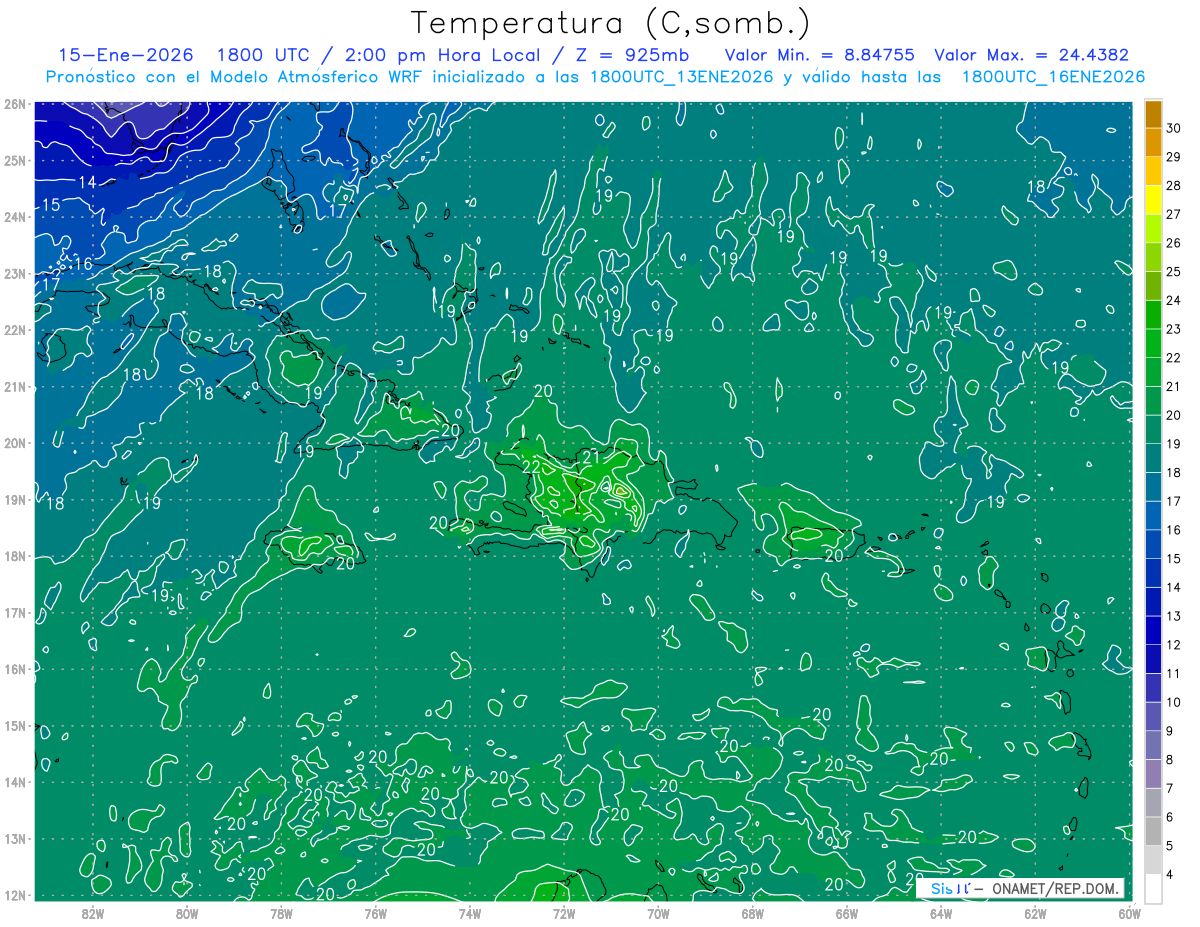
Task: Click the latitude axis label "15N"
Action: (x=14, y=726)
